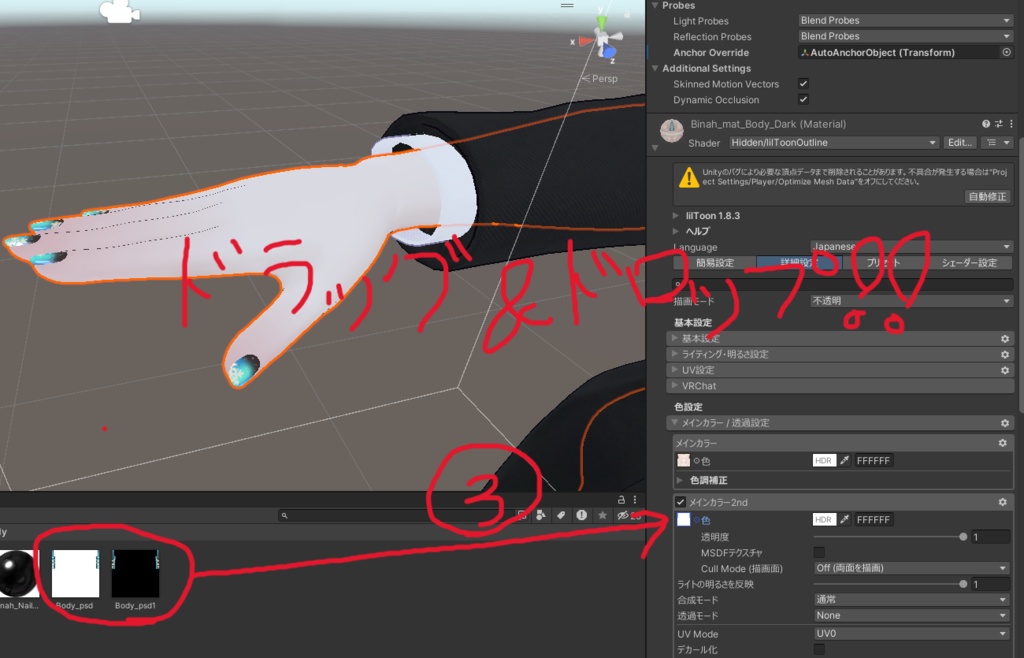This screenshot has height=658, width=1024.
Task: Open 描画モード dropdown showing 不透明
Action: [x=911, y=301]
